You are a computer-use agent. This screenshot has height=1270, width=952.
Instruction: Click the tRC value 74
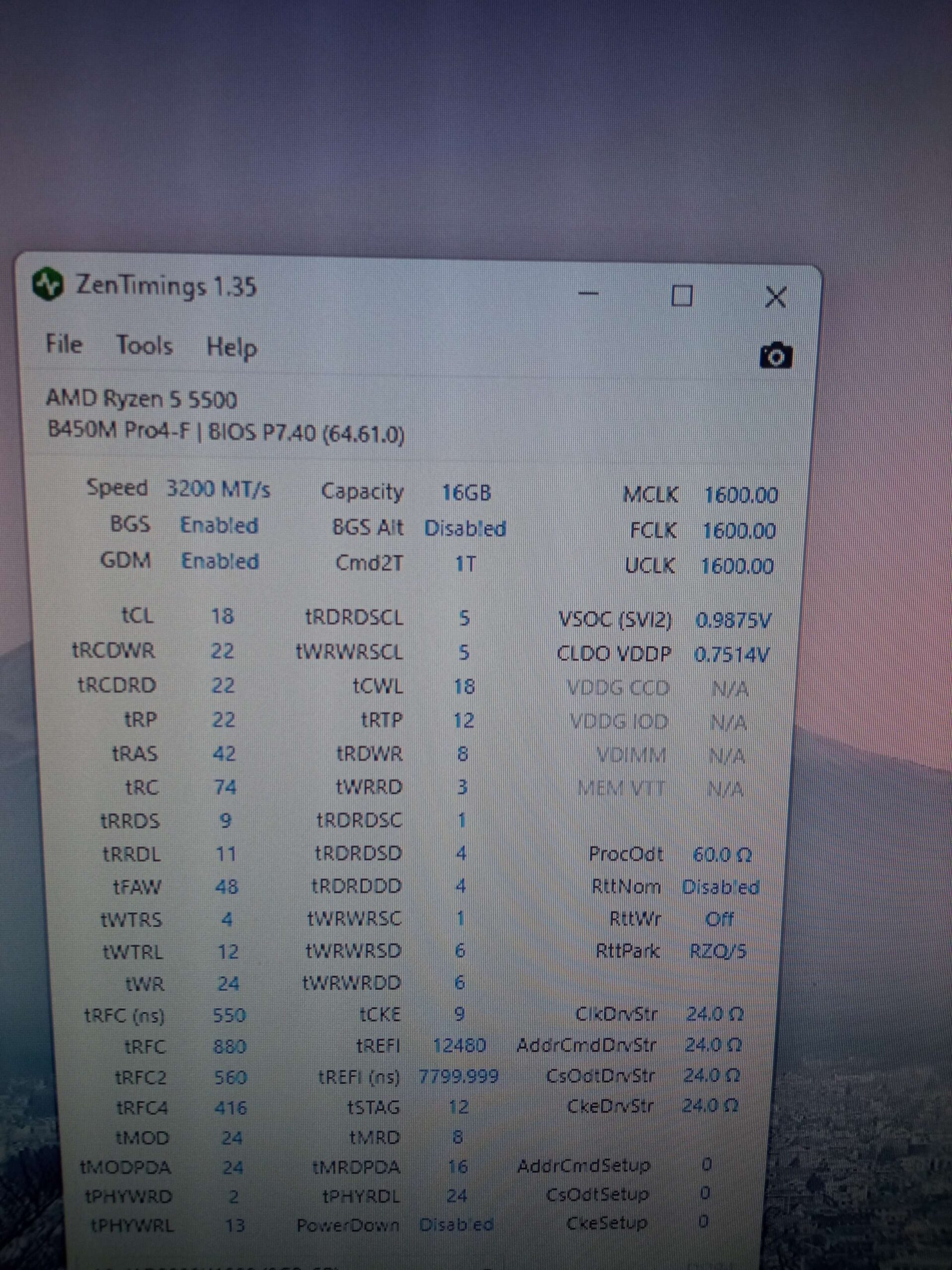point(225,787)
